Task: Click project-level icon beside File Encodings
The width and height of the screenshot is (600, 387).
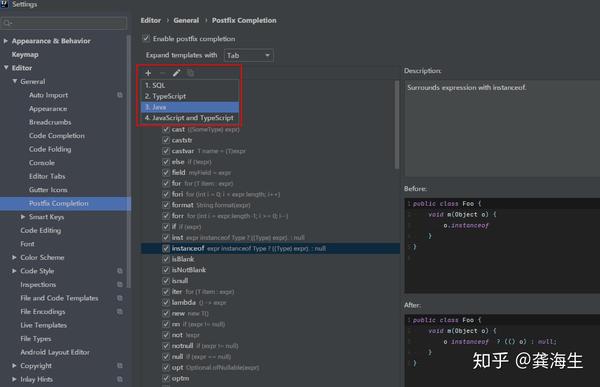Action: click(x=120, y=312)
